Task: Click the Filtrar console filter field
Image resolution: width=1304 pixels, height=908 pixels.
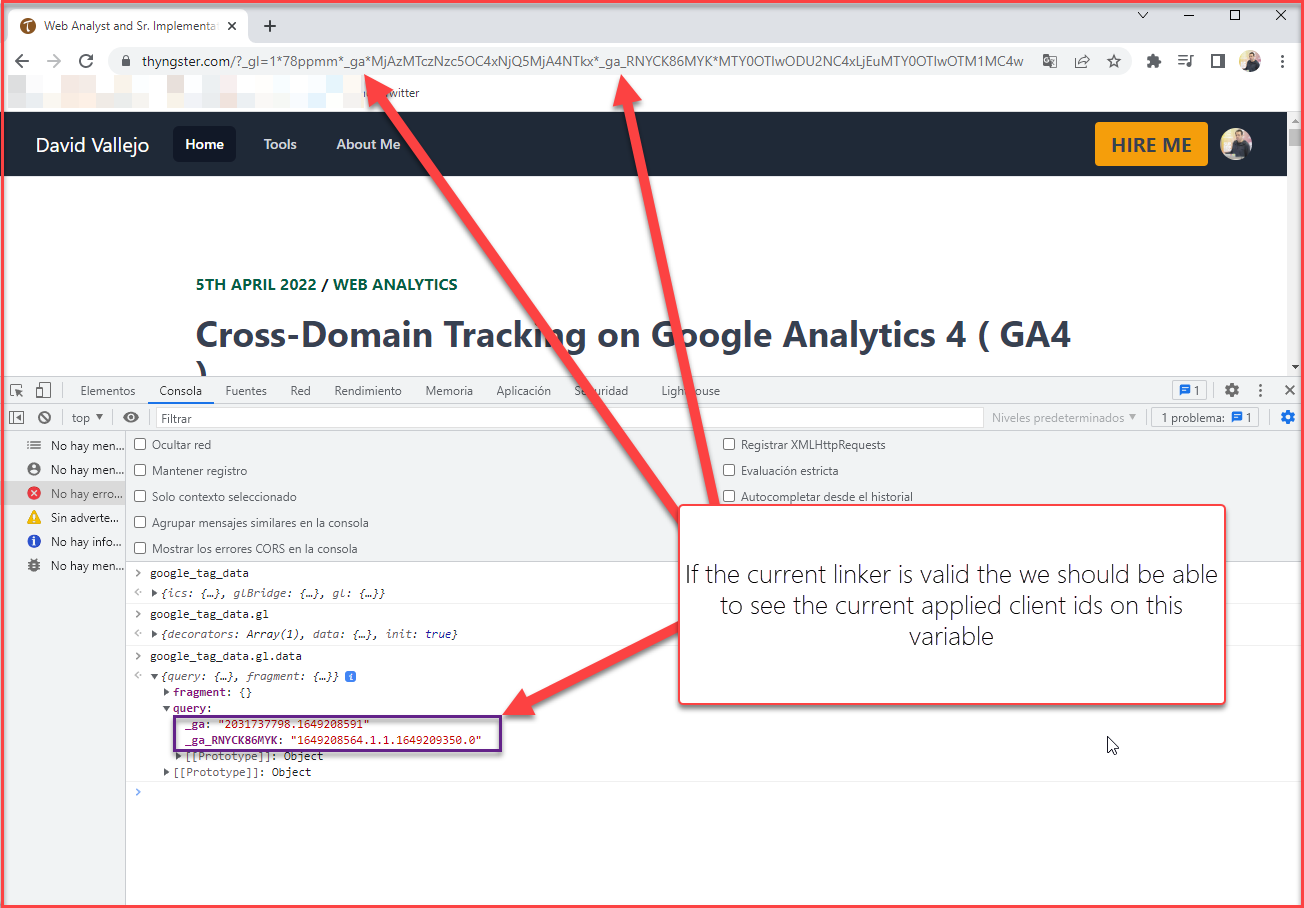Action: pyautogui.click(x=568, y=418)
